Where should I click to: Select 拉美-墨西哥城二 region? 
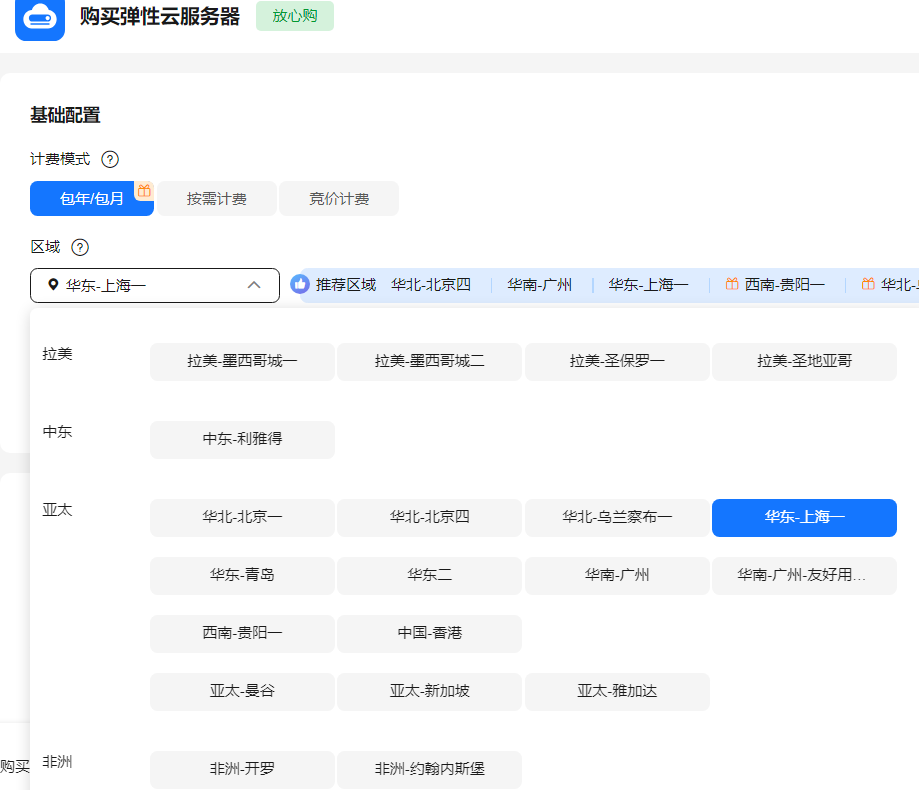(430, 362)
